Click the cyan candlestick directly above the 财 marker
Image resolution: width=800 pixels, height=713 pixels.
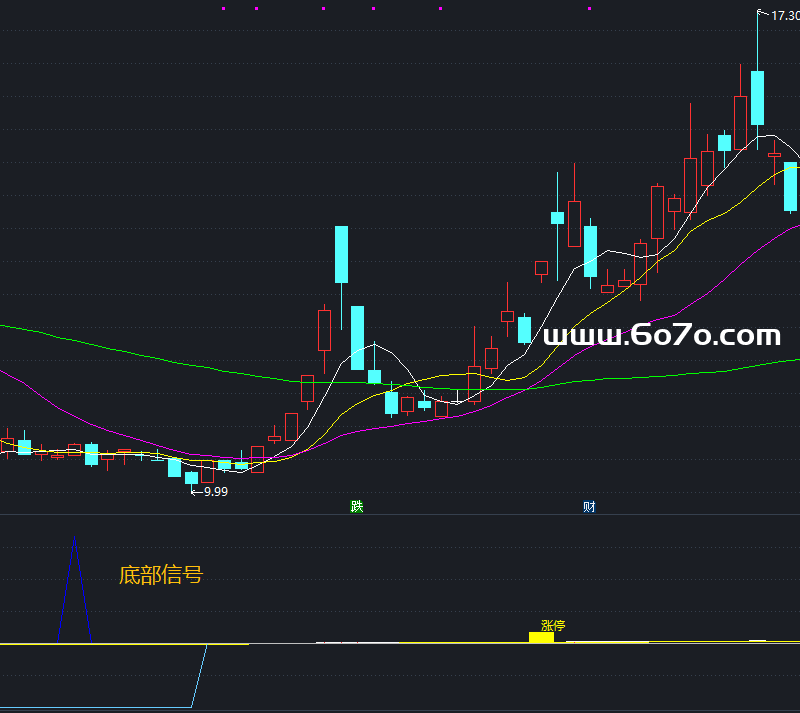coord(590,251)
